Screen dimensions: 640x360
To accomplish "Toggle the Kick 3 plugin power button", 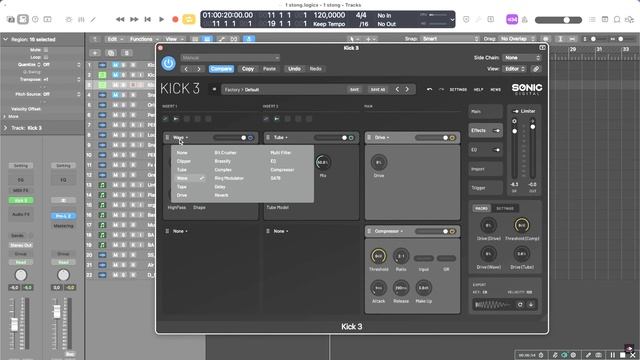I will pyautogui.click(x=168, y=63).
